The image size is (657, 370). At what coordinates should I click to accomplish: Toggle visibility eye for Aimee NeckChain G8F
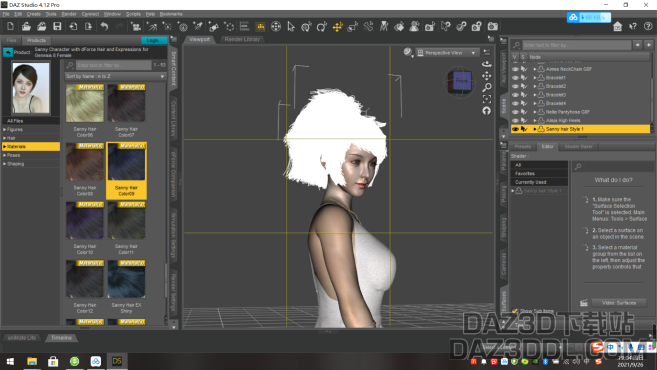pyautogui.click(x=515, y=69)
